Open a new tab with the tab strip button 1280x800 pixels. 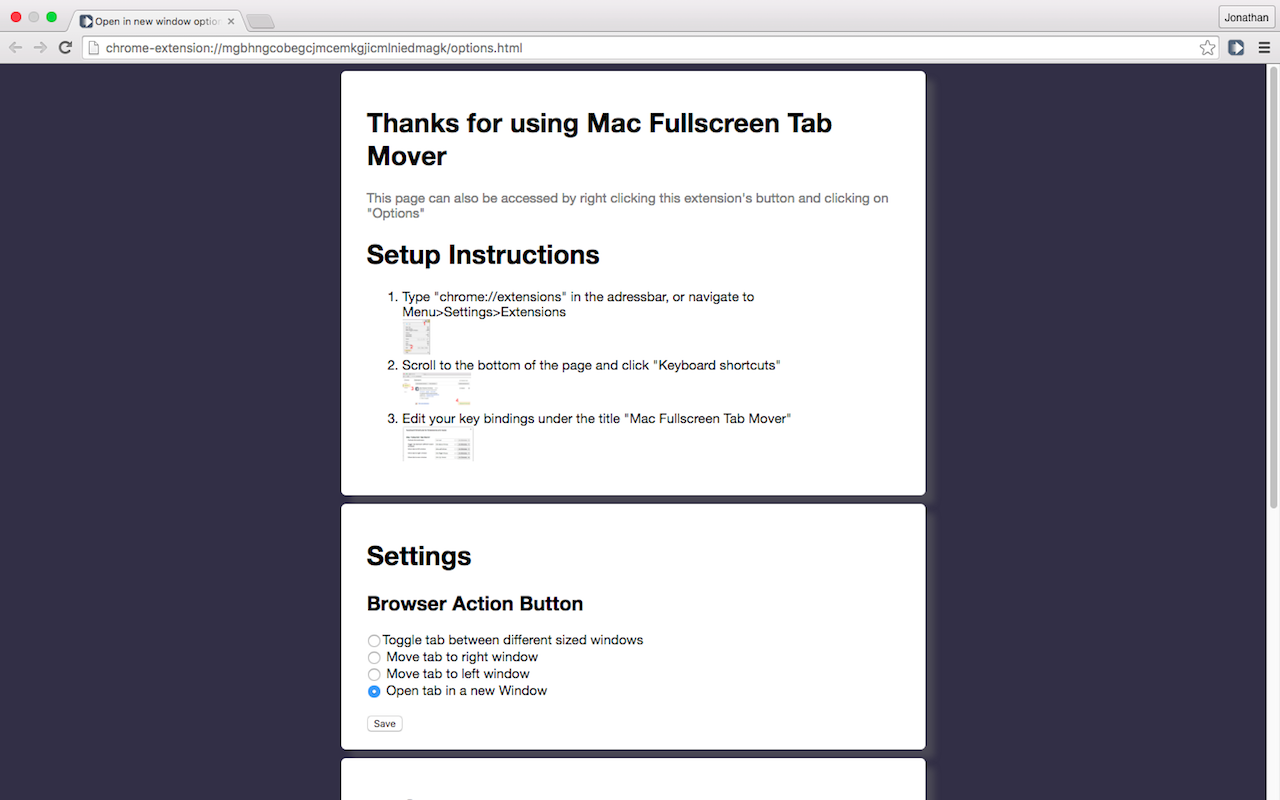click(260, 22)
